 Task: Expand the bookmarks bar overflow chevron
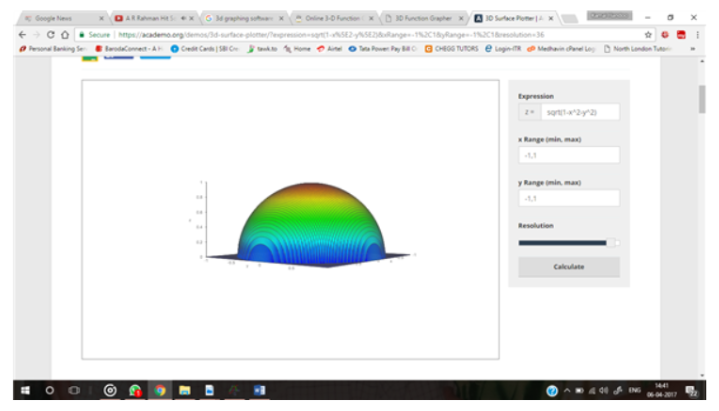[x=692, y=48]
